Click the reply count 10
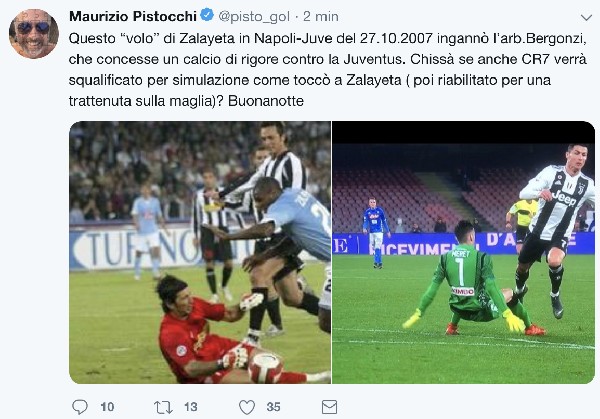Screen dimensions: 600x419 tap(107, 407)
